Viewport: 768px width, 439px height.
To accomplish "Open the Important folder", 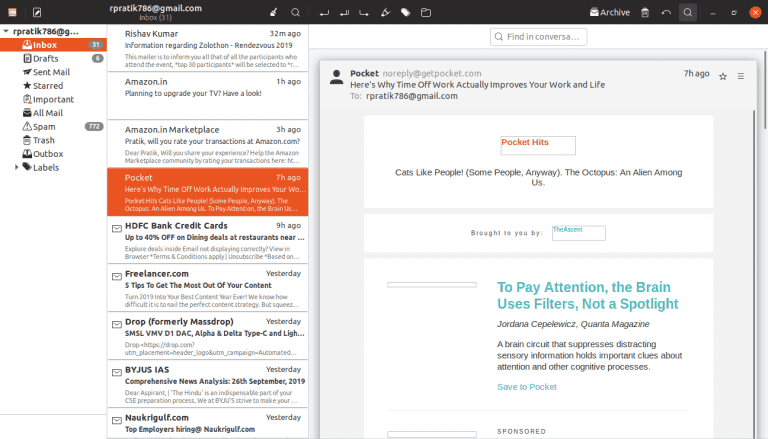I will click(53, 99).
